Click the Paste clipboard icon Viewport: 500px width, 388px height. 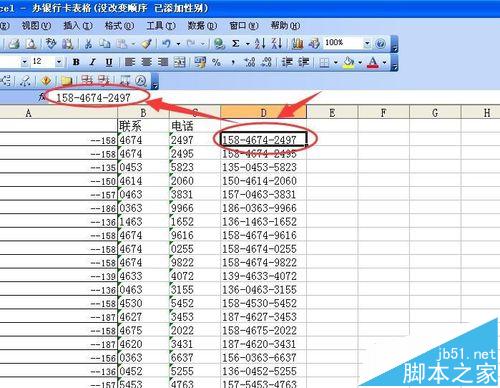[x=122, y=44]
